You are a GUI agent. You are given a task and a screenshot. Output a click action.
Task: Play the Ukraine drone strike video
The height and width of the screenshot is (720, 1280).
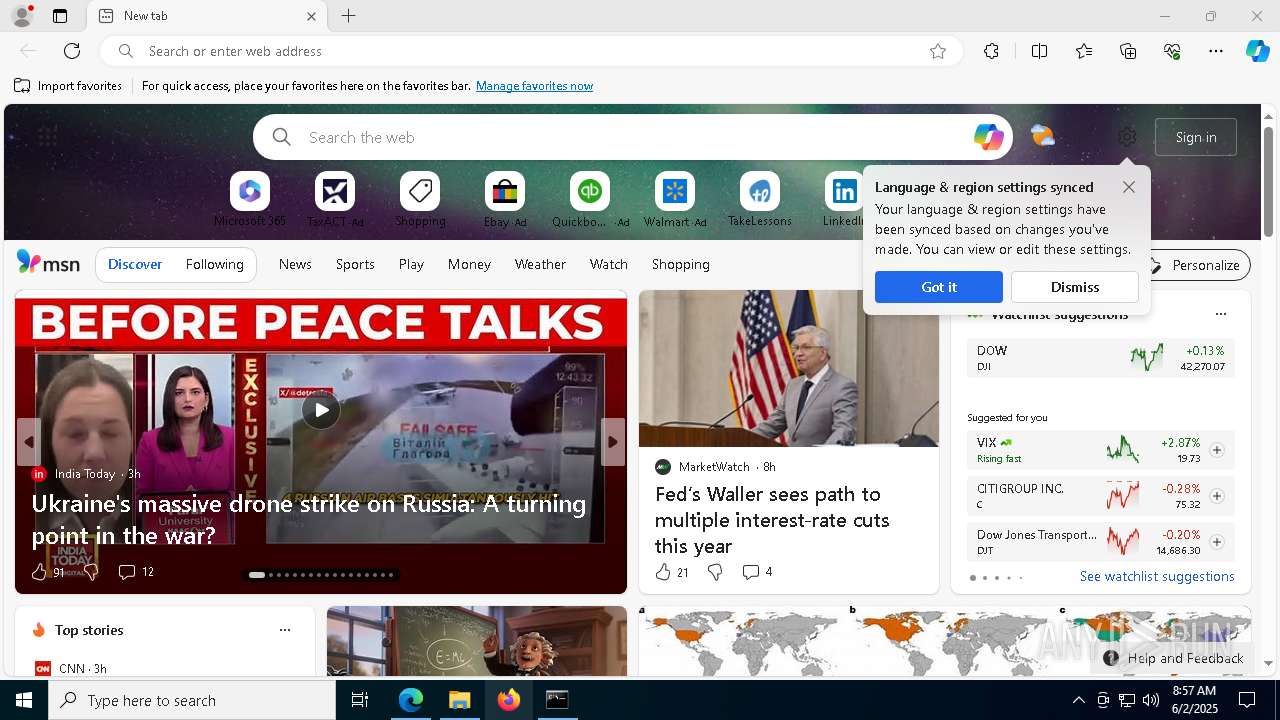click(x=321, y=409)
